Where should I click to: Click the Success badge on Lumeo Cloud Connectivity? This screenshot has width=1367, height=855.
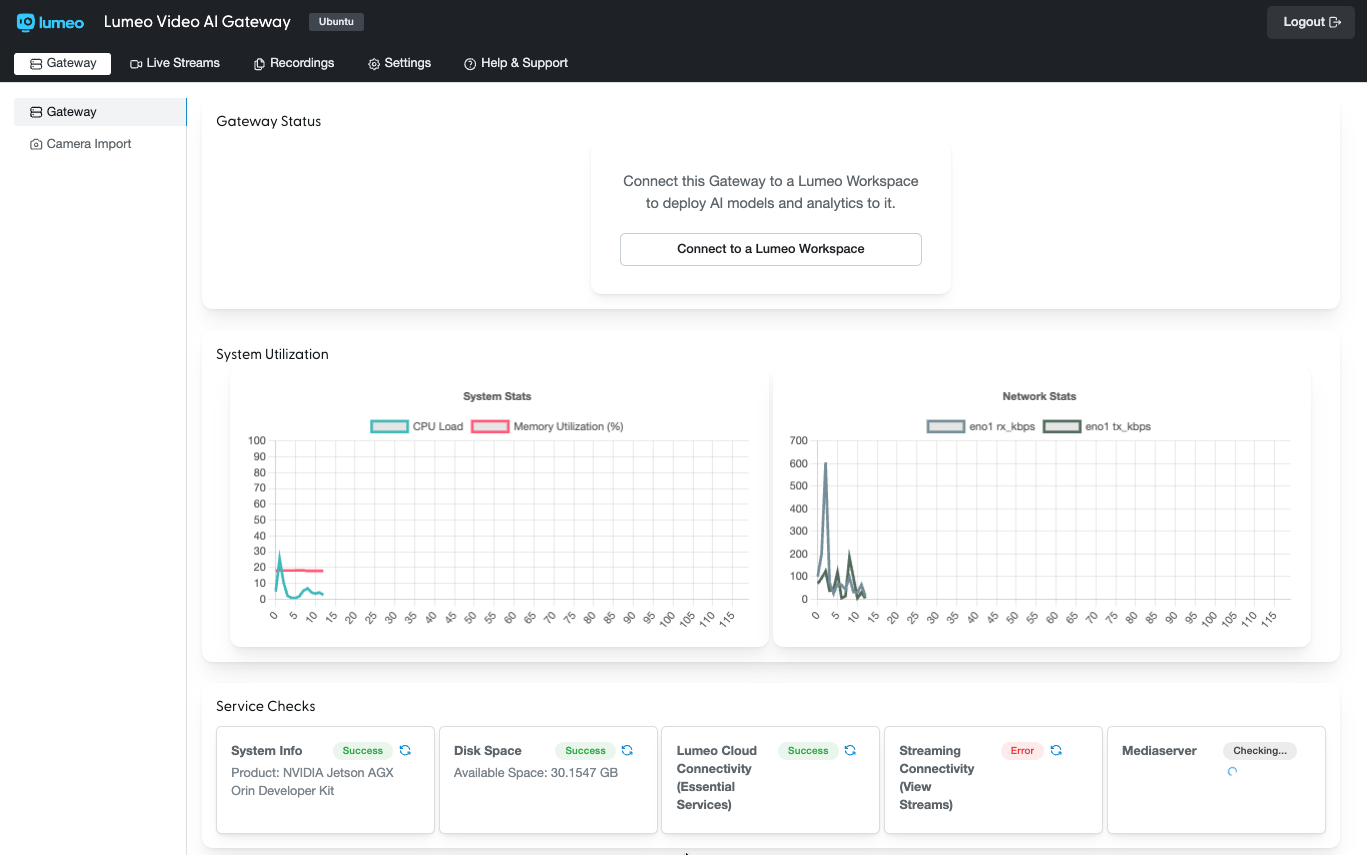(808, 751)
